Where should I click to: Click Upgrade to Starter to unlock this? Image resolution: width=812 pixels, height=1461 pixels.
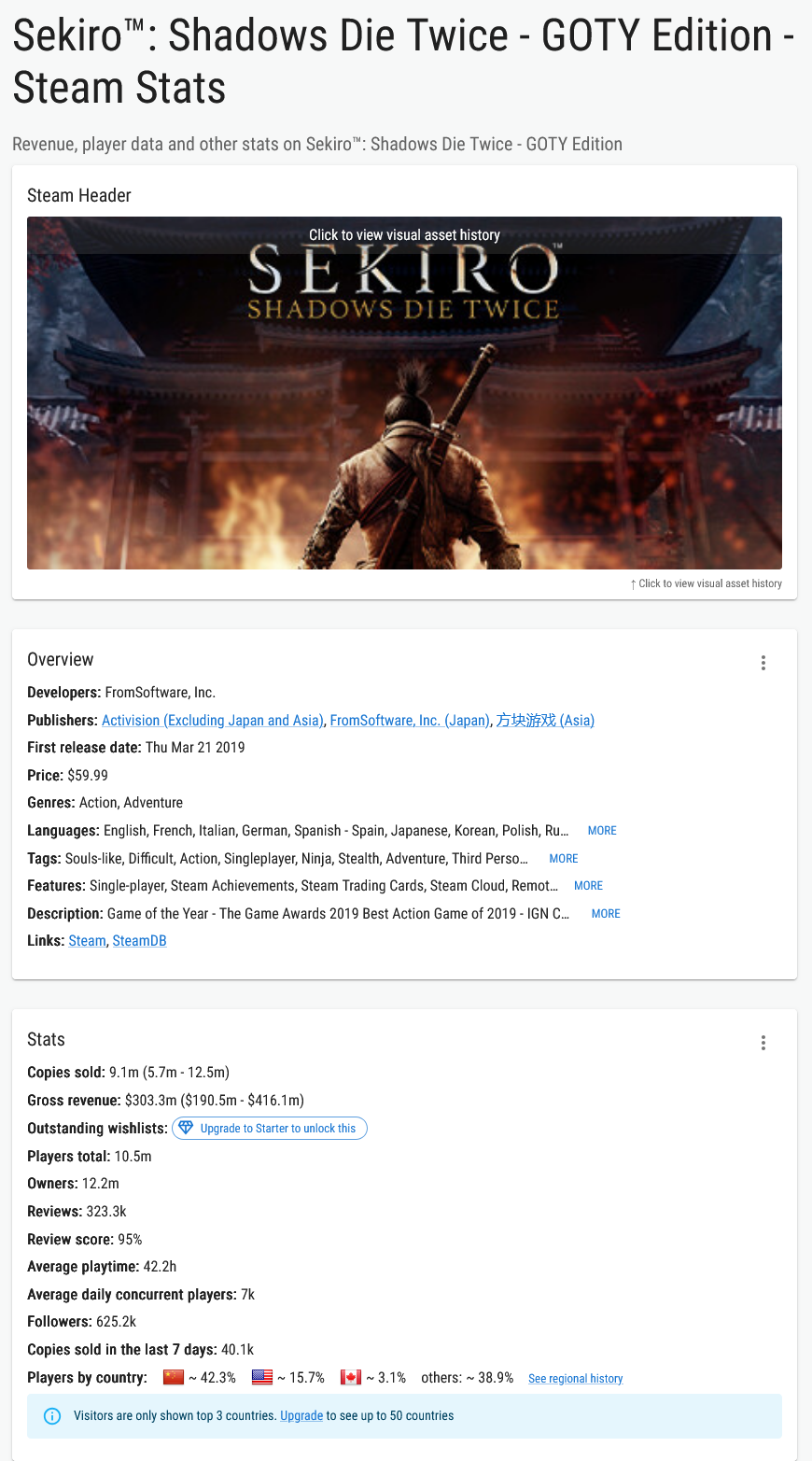pyautogui.click(x=270, y=1128)
